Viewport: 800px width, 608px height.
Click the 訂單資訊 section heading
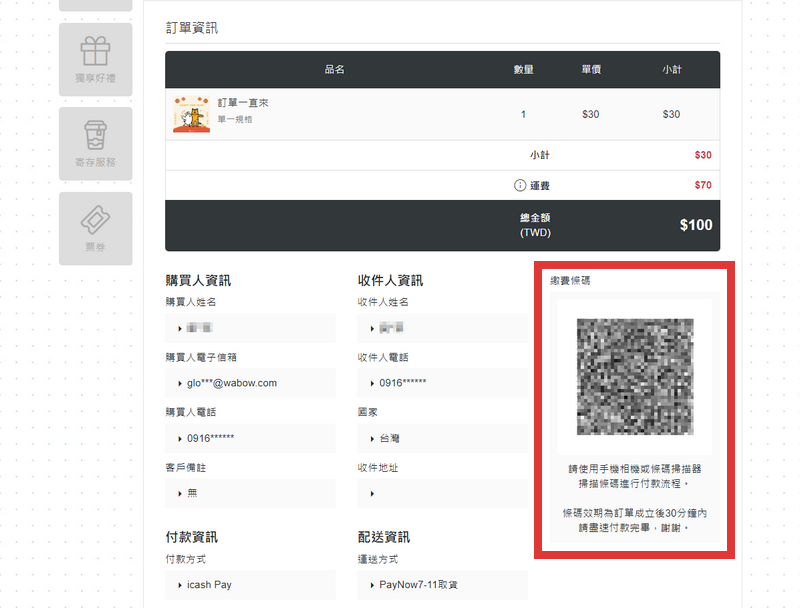(192, 28)
